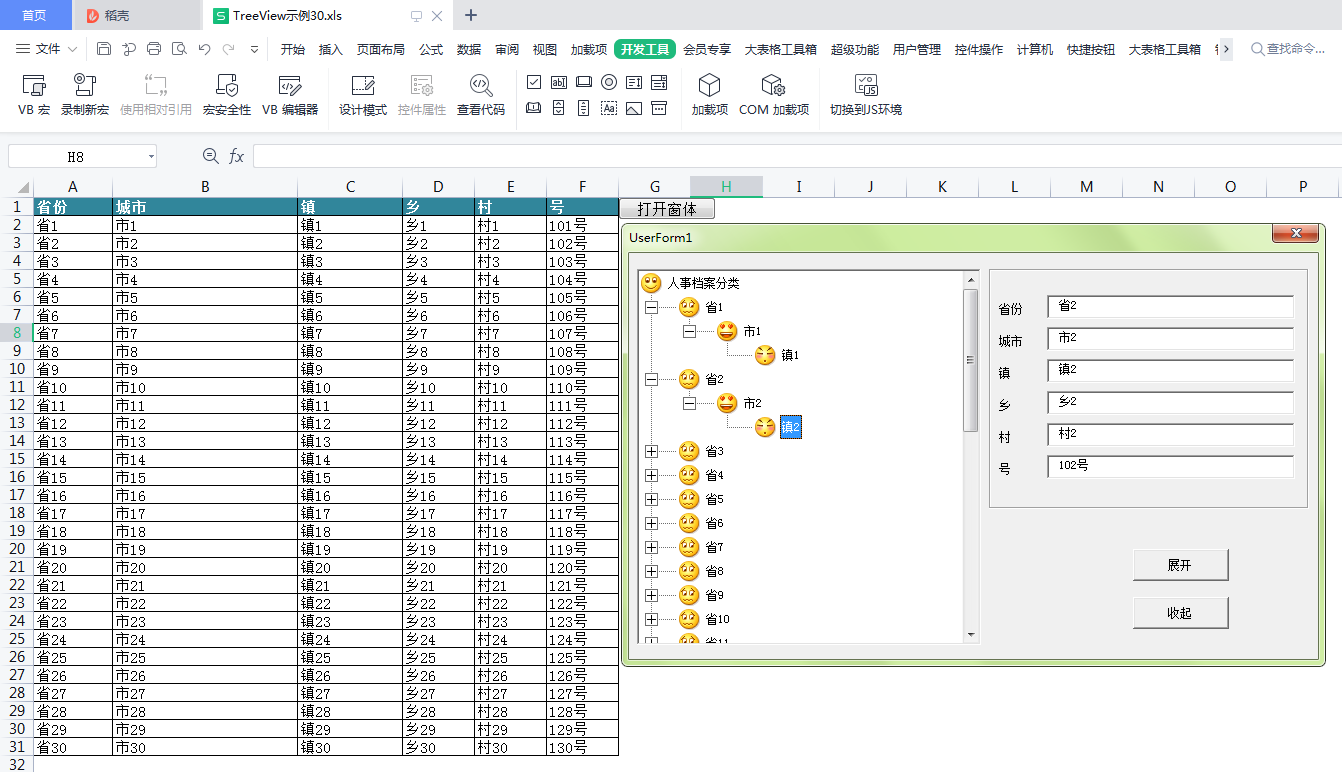Viewport: 1342px width, 772px height.
Task: Collapse the 省2 tree node
Action: [651, 379]
